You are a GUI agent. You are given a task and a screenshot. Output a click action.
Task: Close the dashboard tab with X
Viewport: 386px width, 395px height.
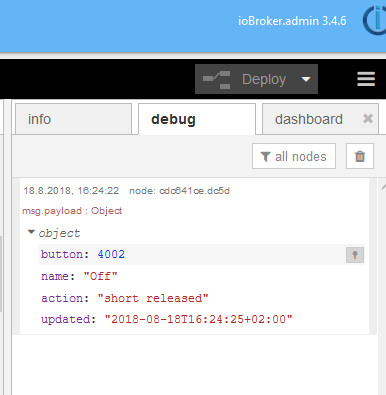click(x=368, y=119)
